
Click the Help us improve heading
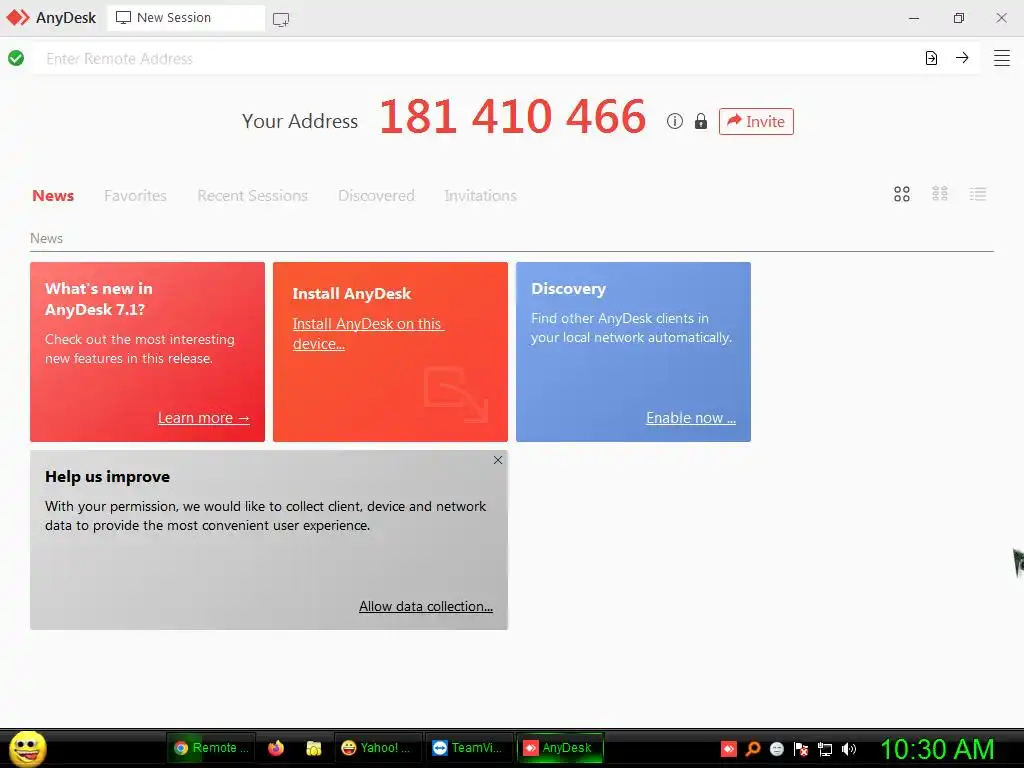(107, 477)
